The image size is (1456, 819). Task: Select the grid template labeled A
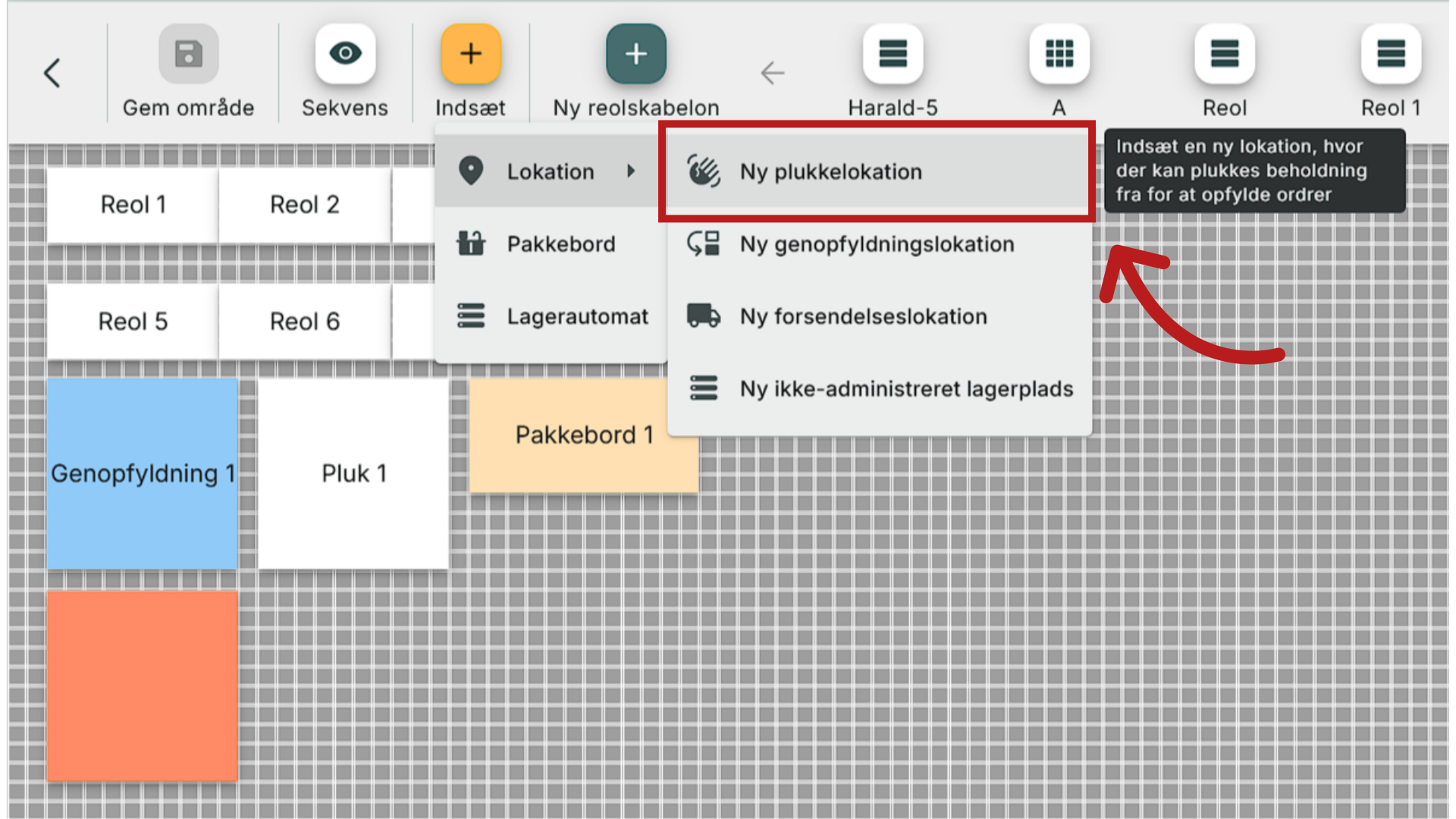click(1059, 54)
